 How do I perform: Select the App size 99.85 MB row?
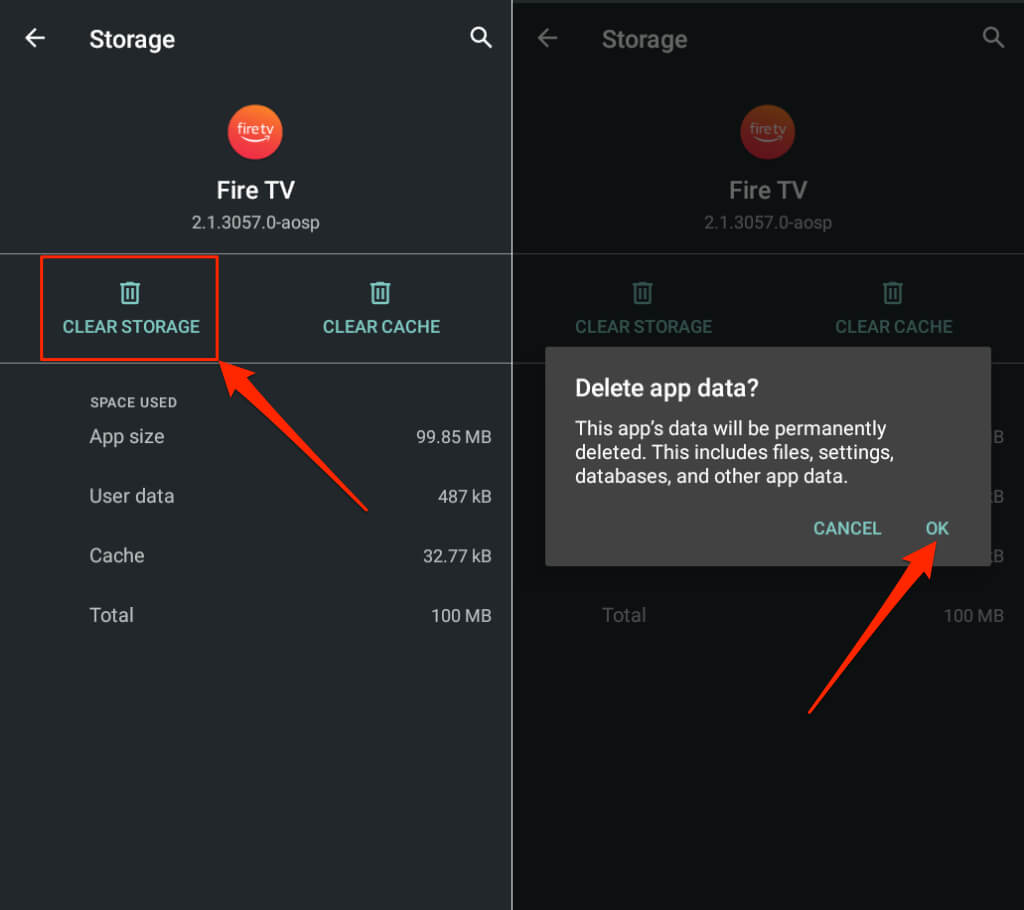coord(290,437)
